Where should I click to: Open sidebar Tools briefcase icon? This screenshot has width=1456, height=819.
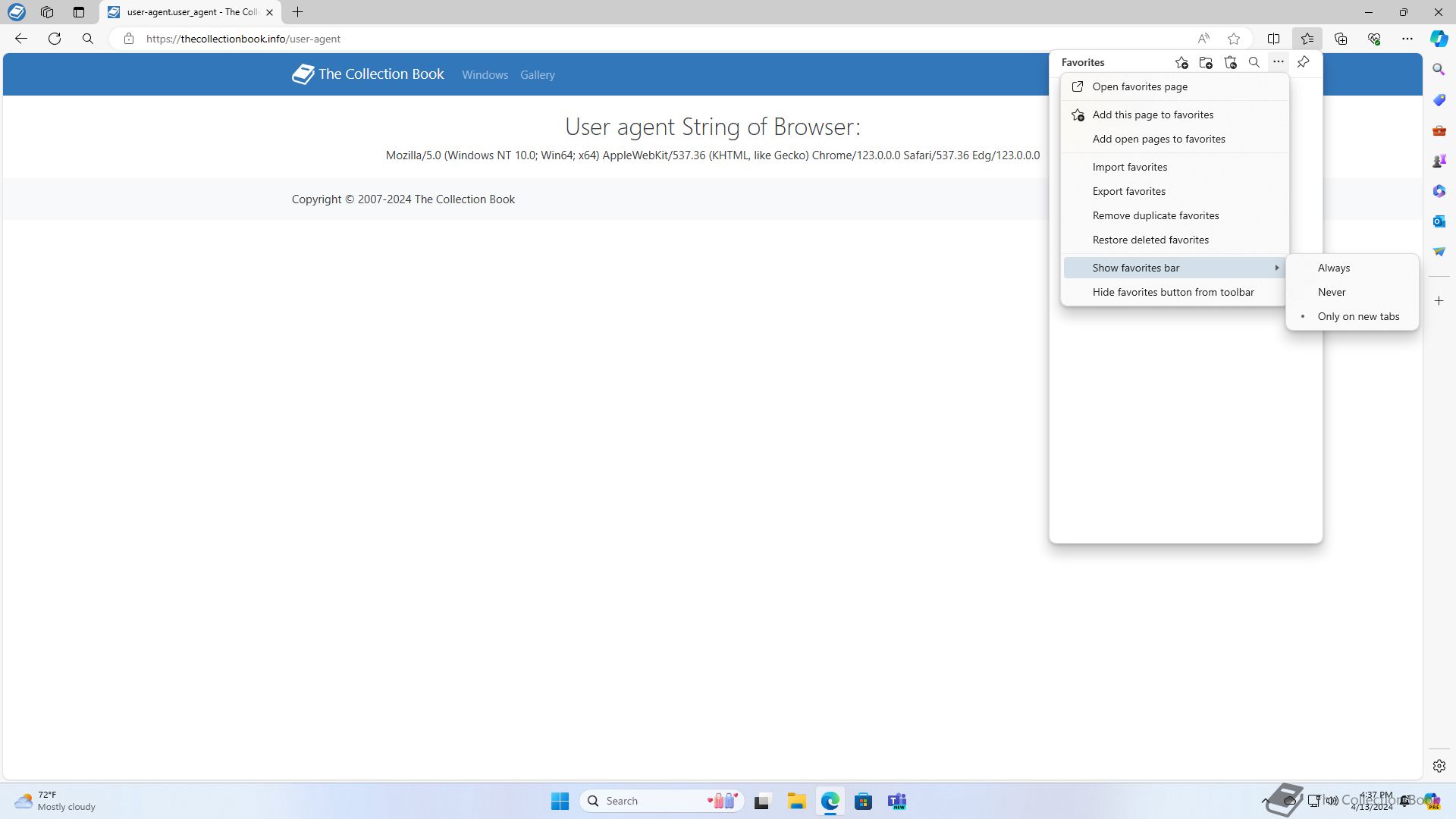pos(1439,130)
